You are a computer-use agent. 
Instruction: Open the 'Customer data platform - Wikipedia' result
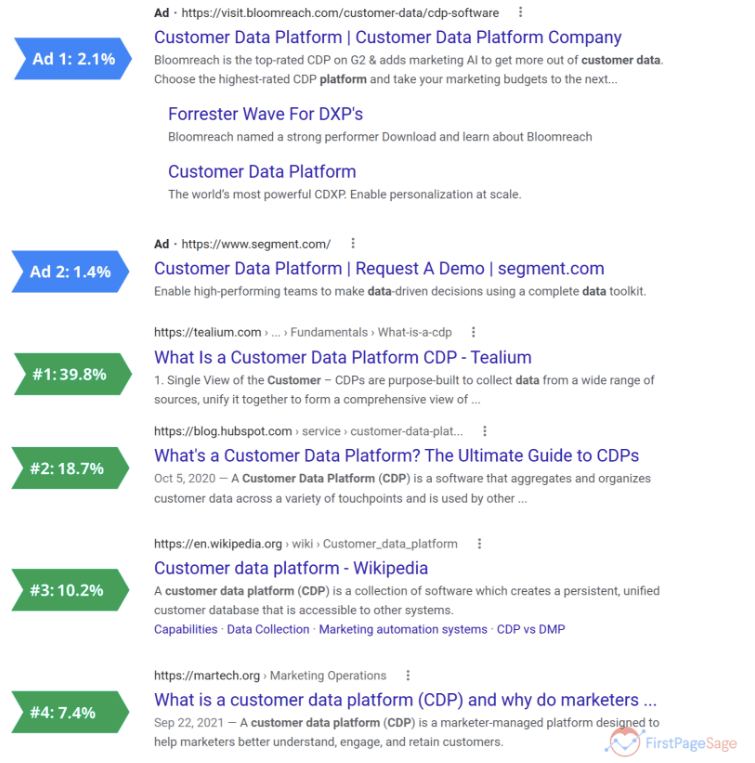point(290,568)
